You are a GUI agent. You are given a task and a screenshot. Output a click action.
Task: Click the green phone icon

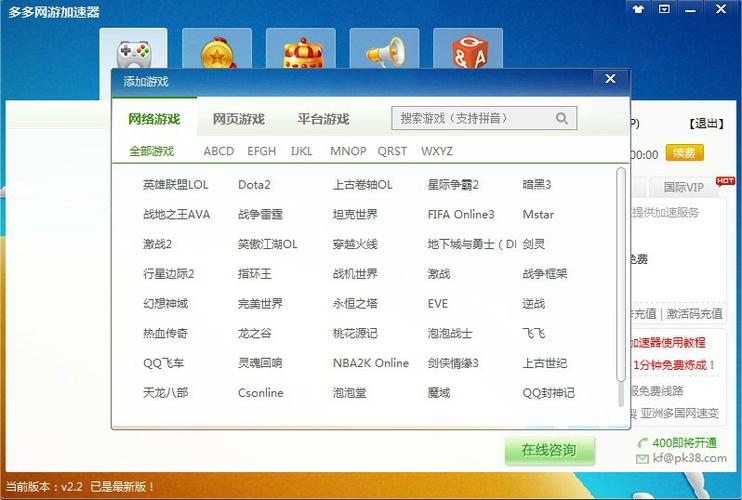pyautogui.click(x=642, y=443)
